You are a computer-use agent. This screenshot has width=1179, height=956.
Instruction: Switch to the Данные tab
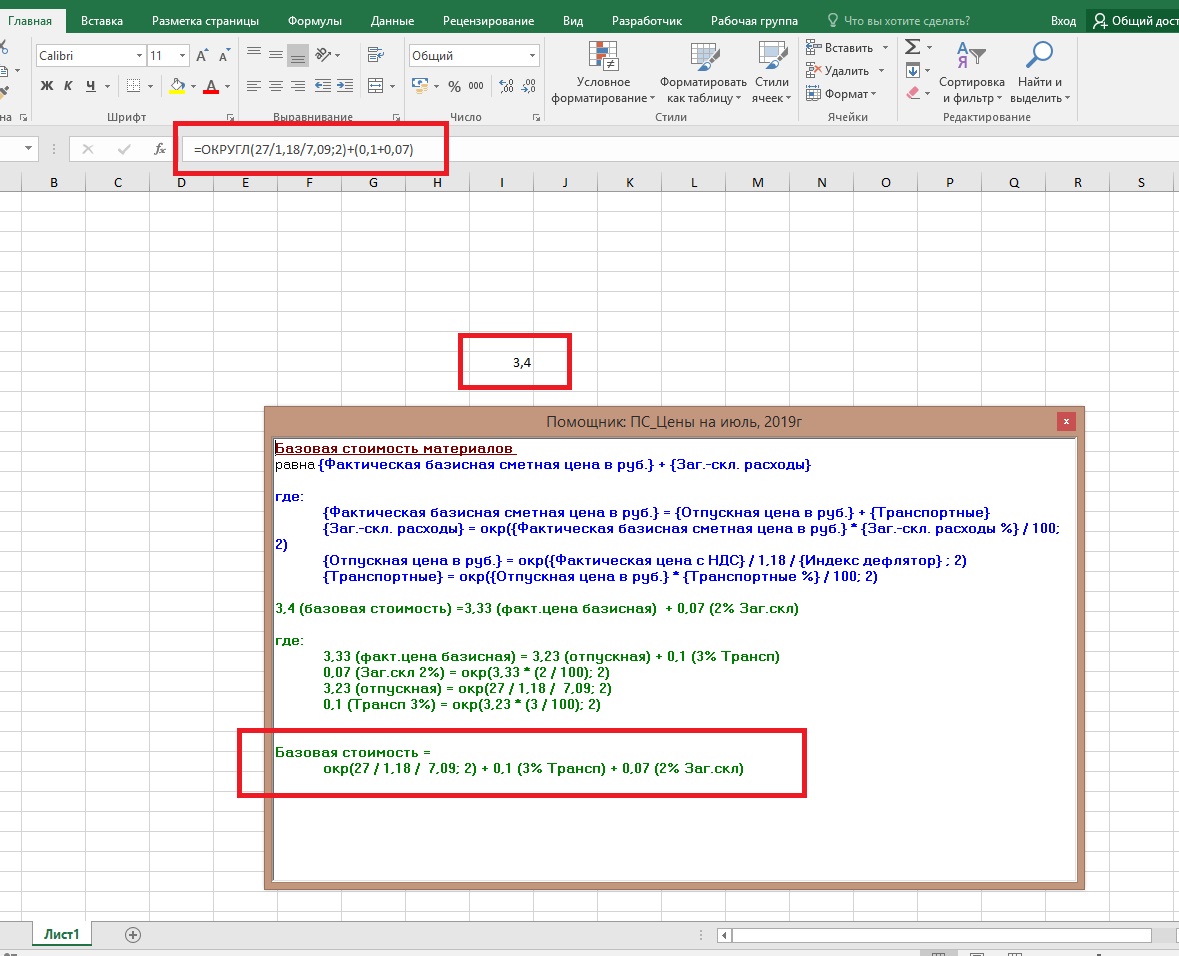coord(392,20)
